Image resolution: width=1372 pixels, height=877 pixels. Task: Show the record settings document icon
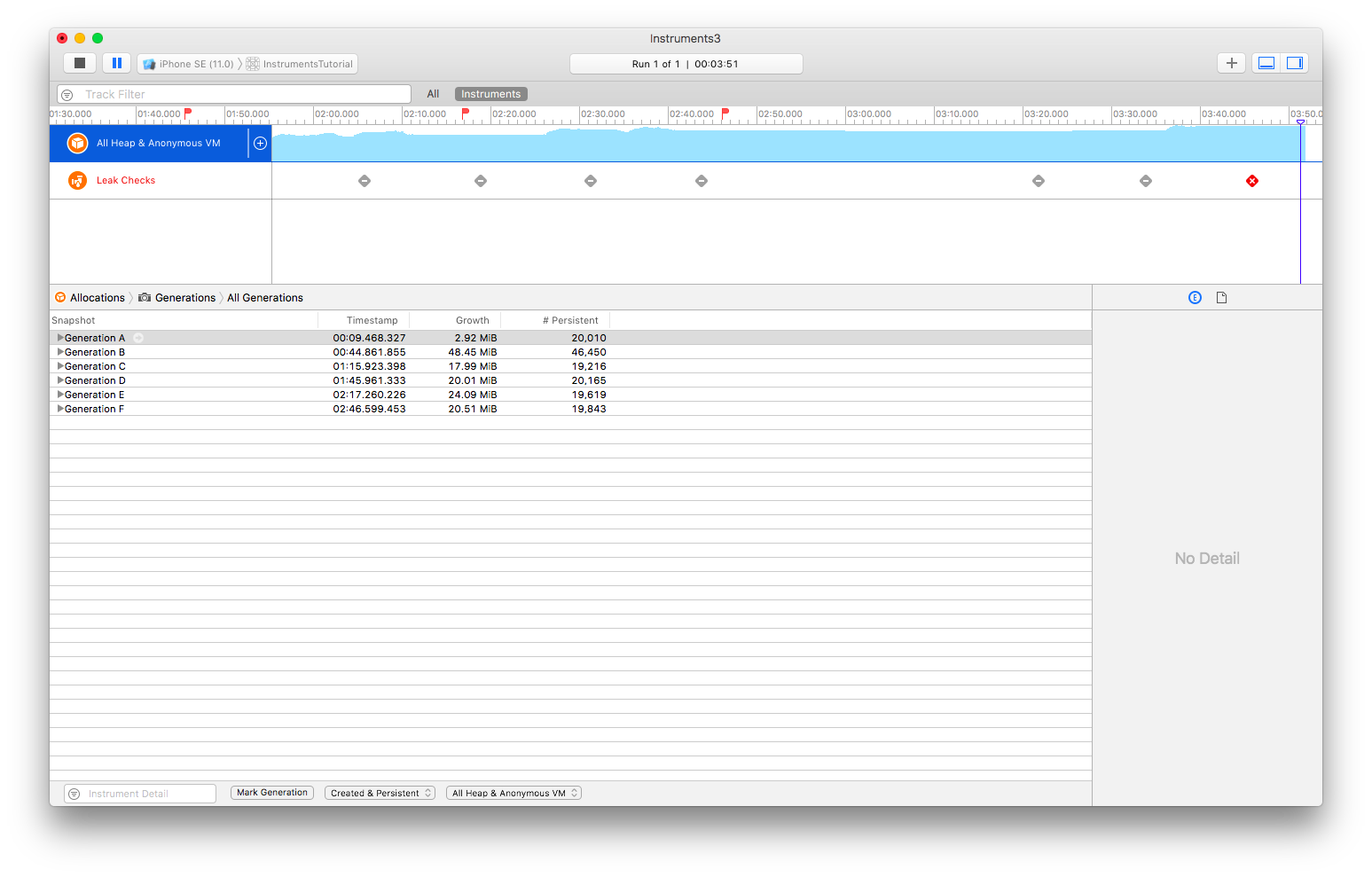tap(1221, 298)
